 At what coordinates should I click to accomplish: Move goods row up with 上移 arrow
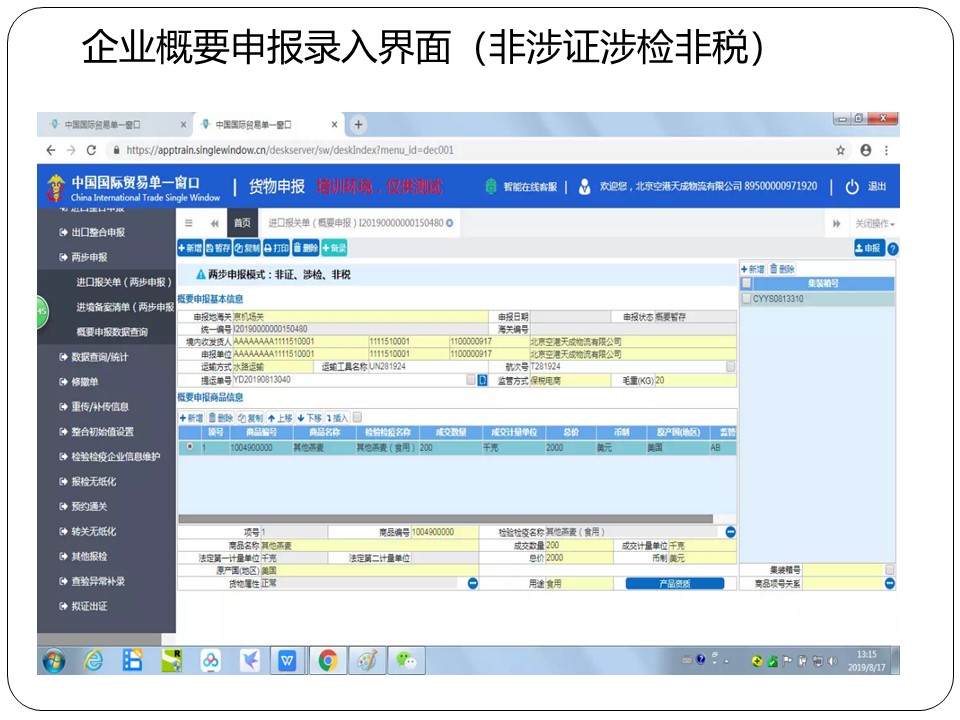(281, 417)
